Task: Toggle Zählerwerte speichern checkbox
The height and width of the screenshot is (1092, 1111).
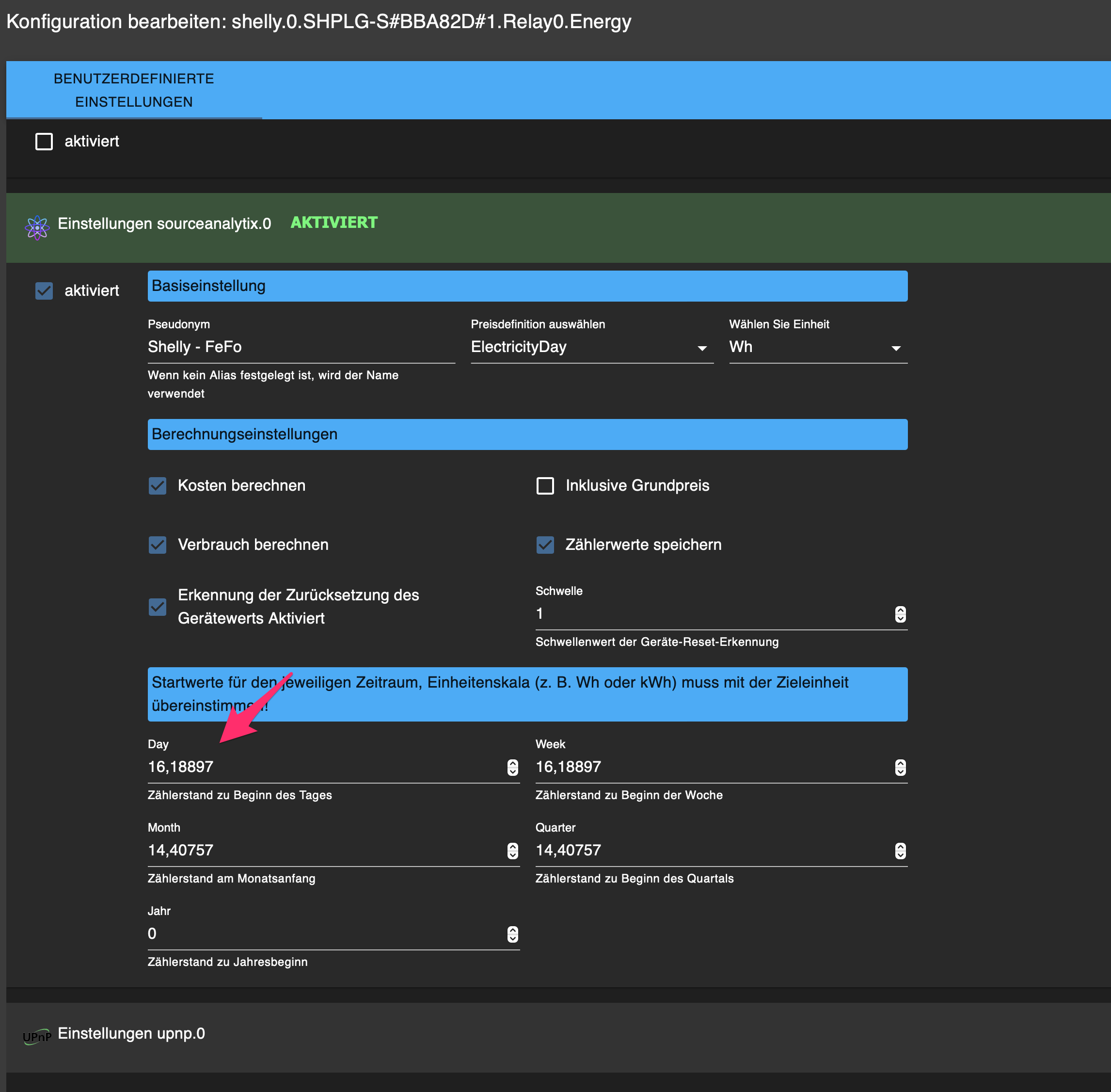Action: click(545, 545)
